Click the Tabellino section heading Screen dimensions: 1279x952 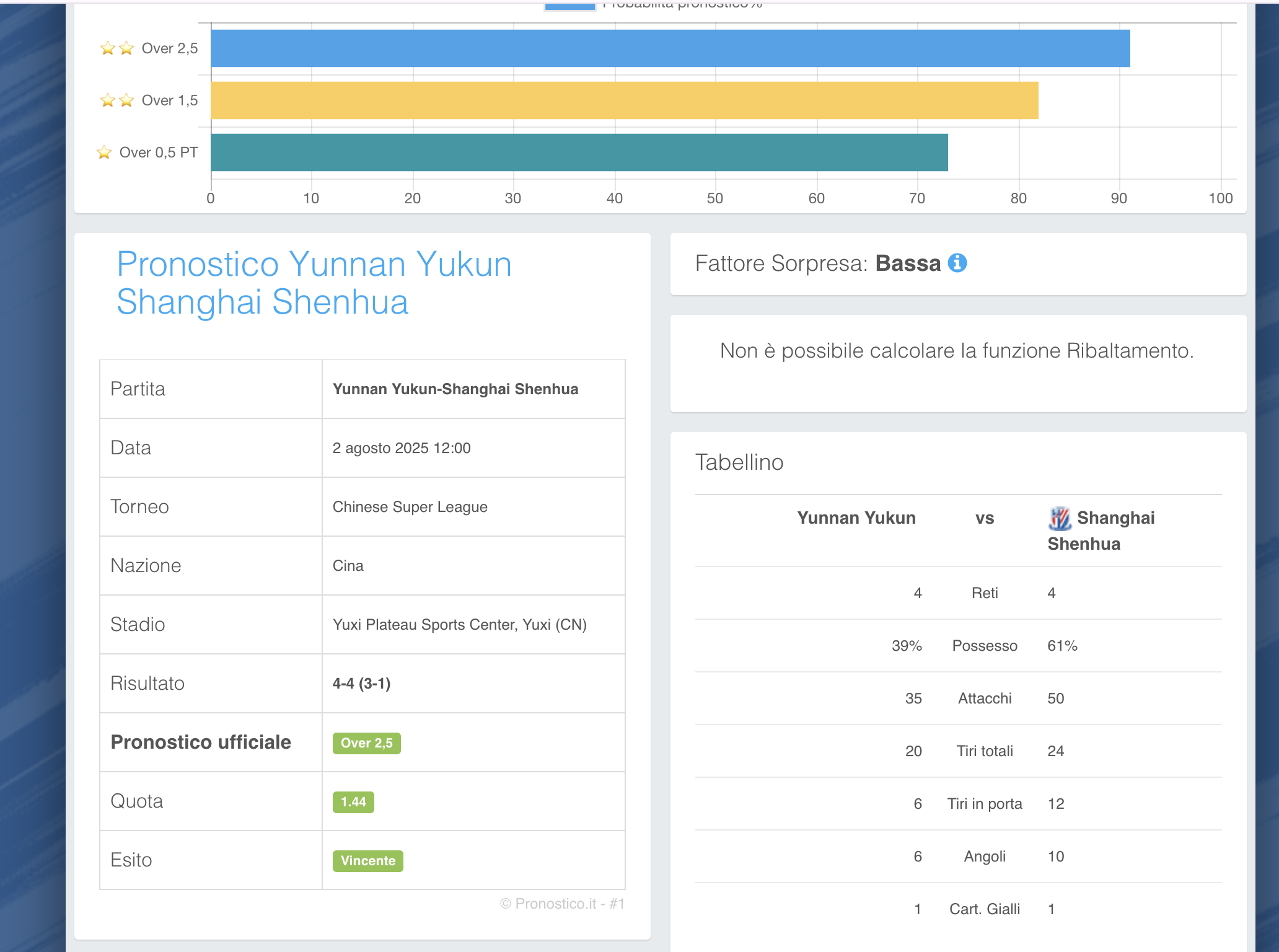tap(739, 462)
